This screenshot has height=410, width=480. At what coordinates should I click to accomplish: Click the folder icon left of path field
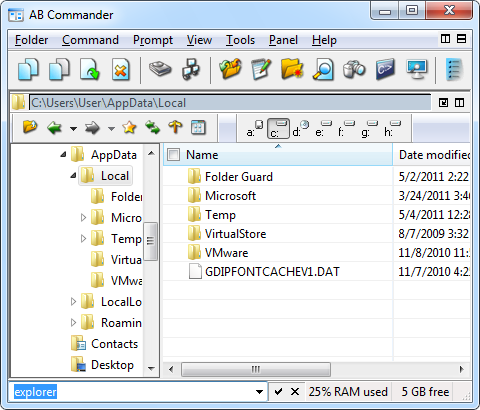(x=18, y=103)
